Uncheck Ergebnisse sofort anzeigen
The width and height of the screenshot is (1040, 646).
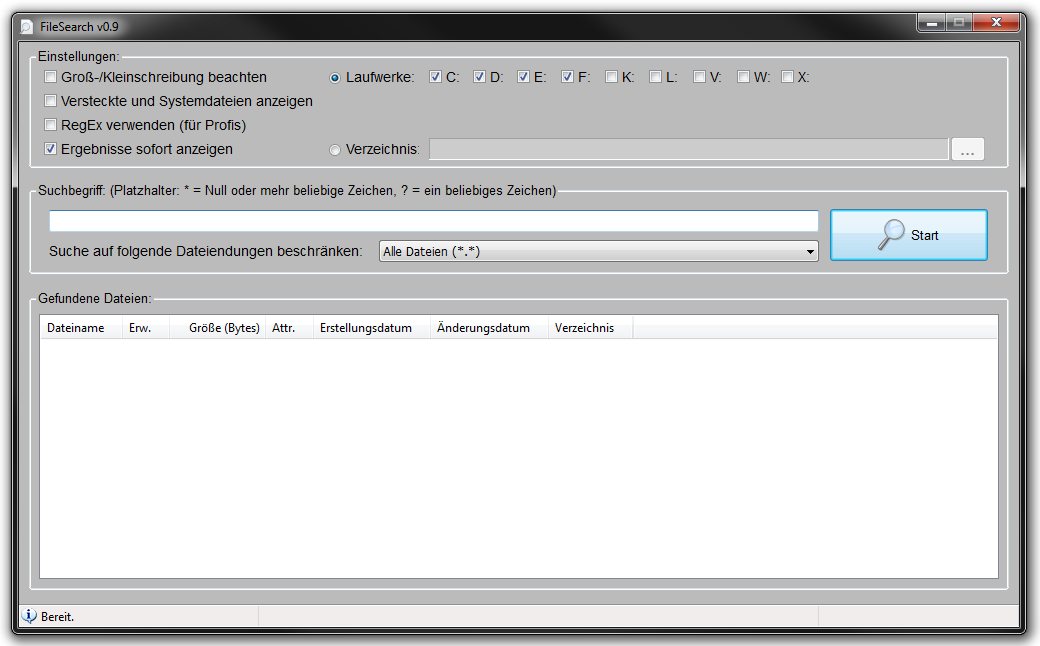(x=51, y=149)
